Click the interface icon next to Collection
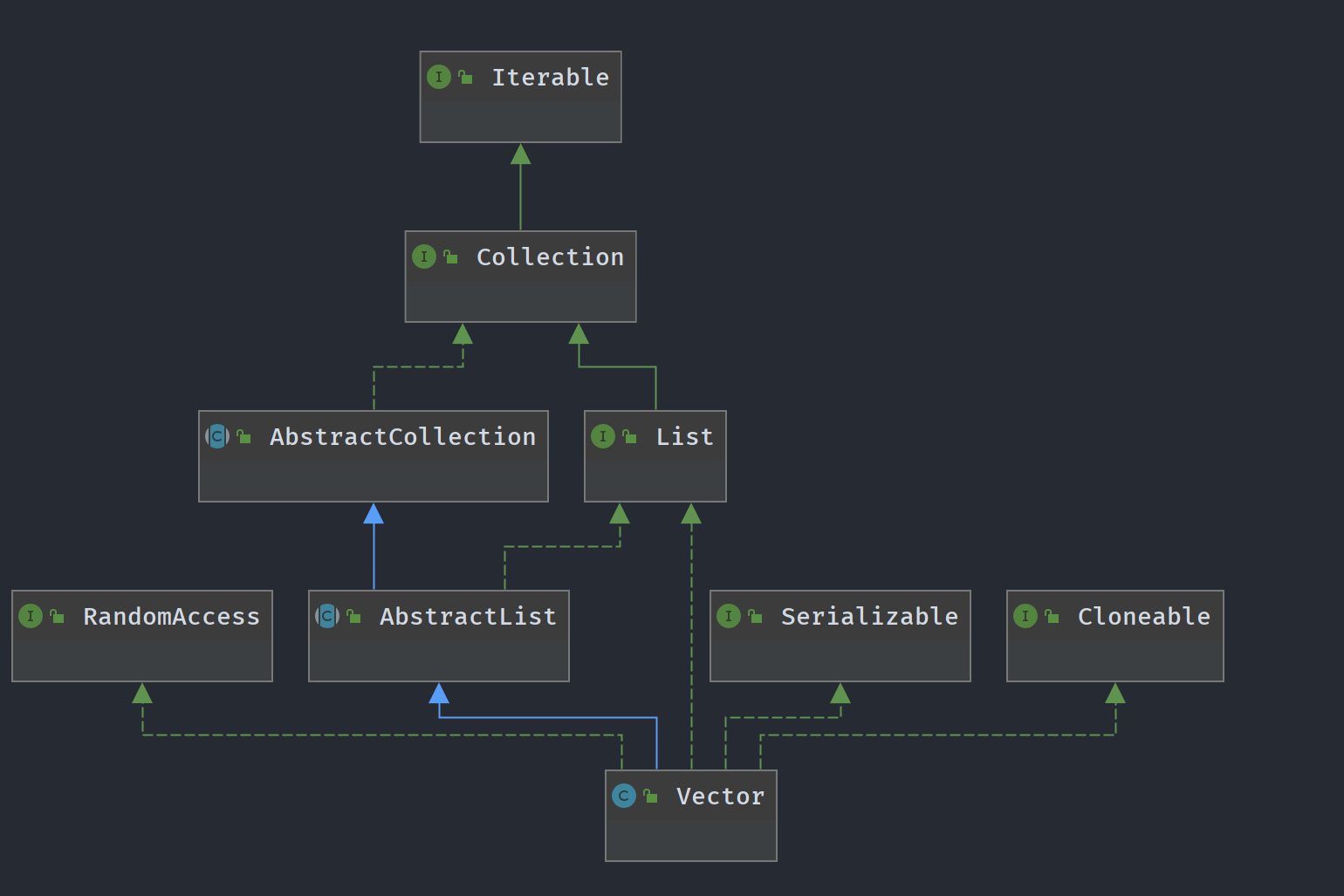Image resolution: width=1344 pixels, height=896 pixels. (424, 256)
